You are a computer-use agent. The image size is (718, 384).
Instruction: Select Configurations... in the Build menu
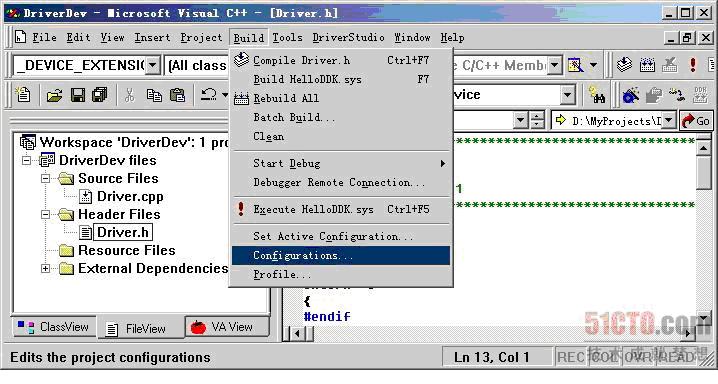click(x=341, y=255)
